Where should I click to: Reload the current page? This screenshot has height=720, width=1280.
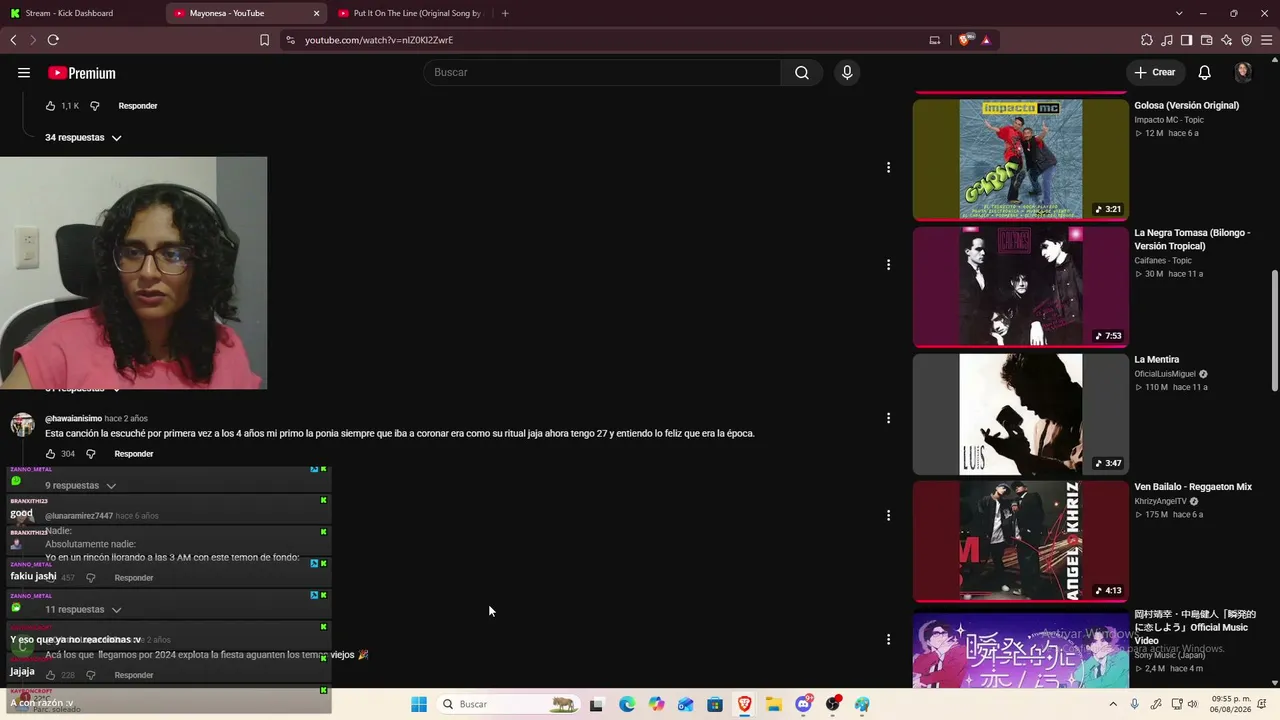coord(53,40)
